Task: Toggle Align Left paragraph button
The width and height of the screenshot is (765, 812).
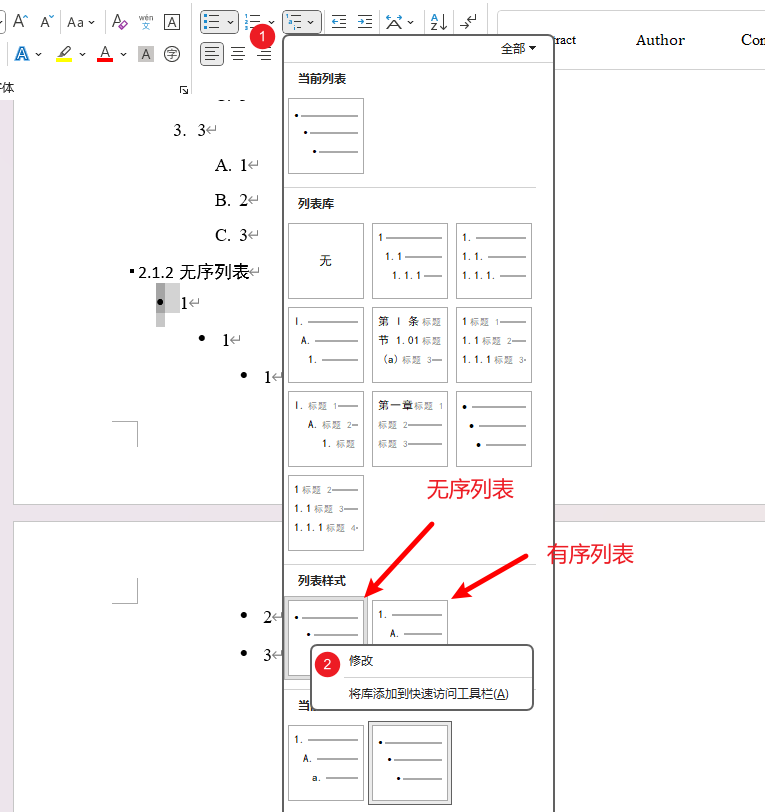Action: [x=212, y=54]
